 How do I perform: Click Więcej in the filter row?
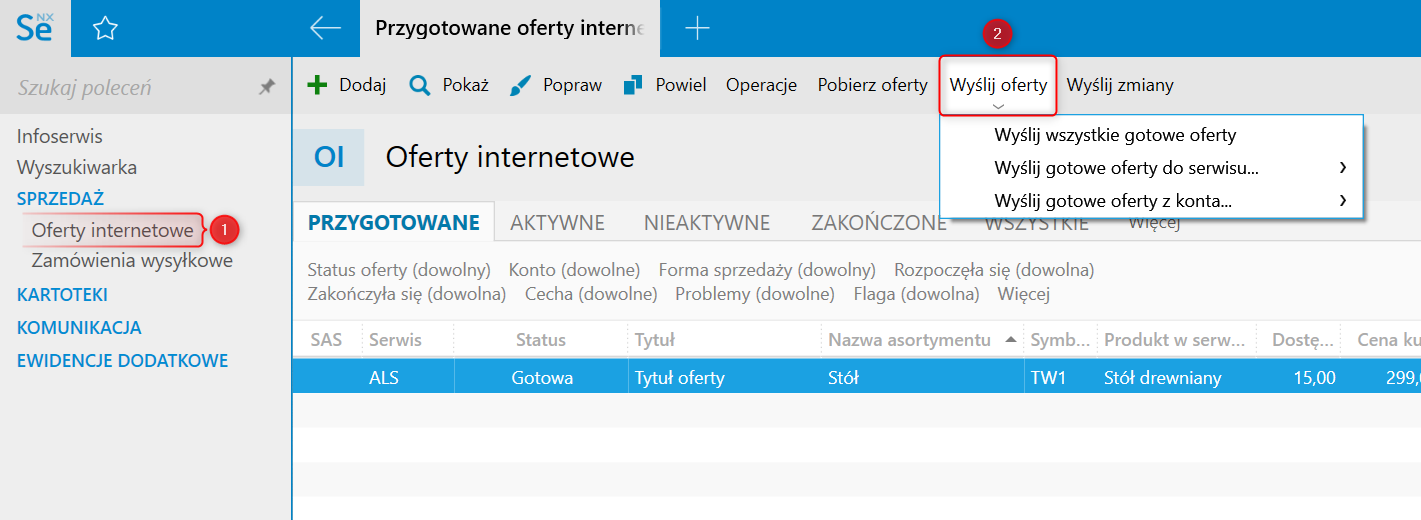(x=1024, y=294)
